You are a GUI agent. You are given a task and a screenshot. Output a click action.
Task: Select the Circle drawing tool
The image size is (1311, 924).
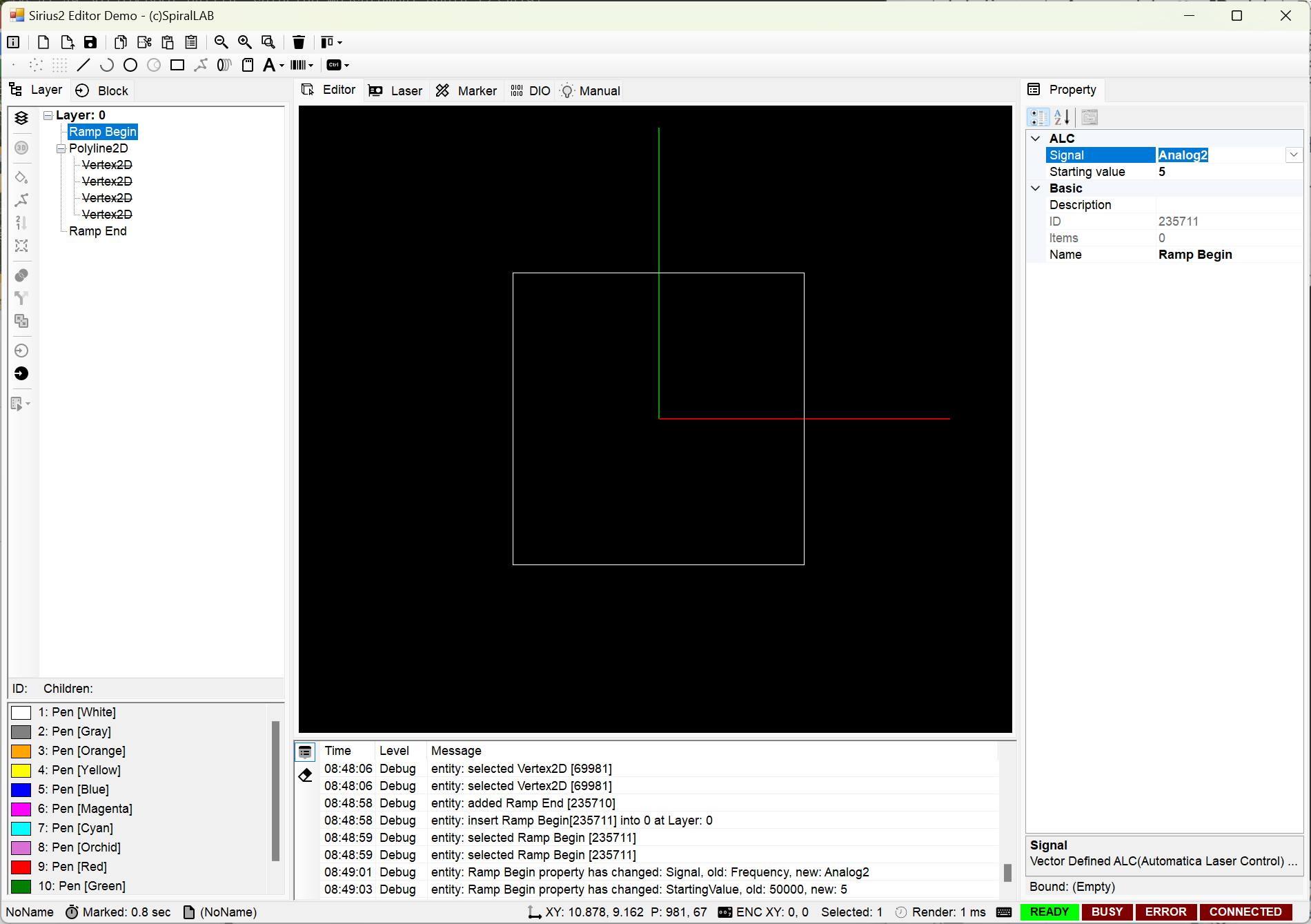[x=130, y=65]
